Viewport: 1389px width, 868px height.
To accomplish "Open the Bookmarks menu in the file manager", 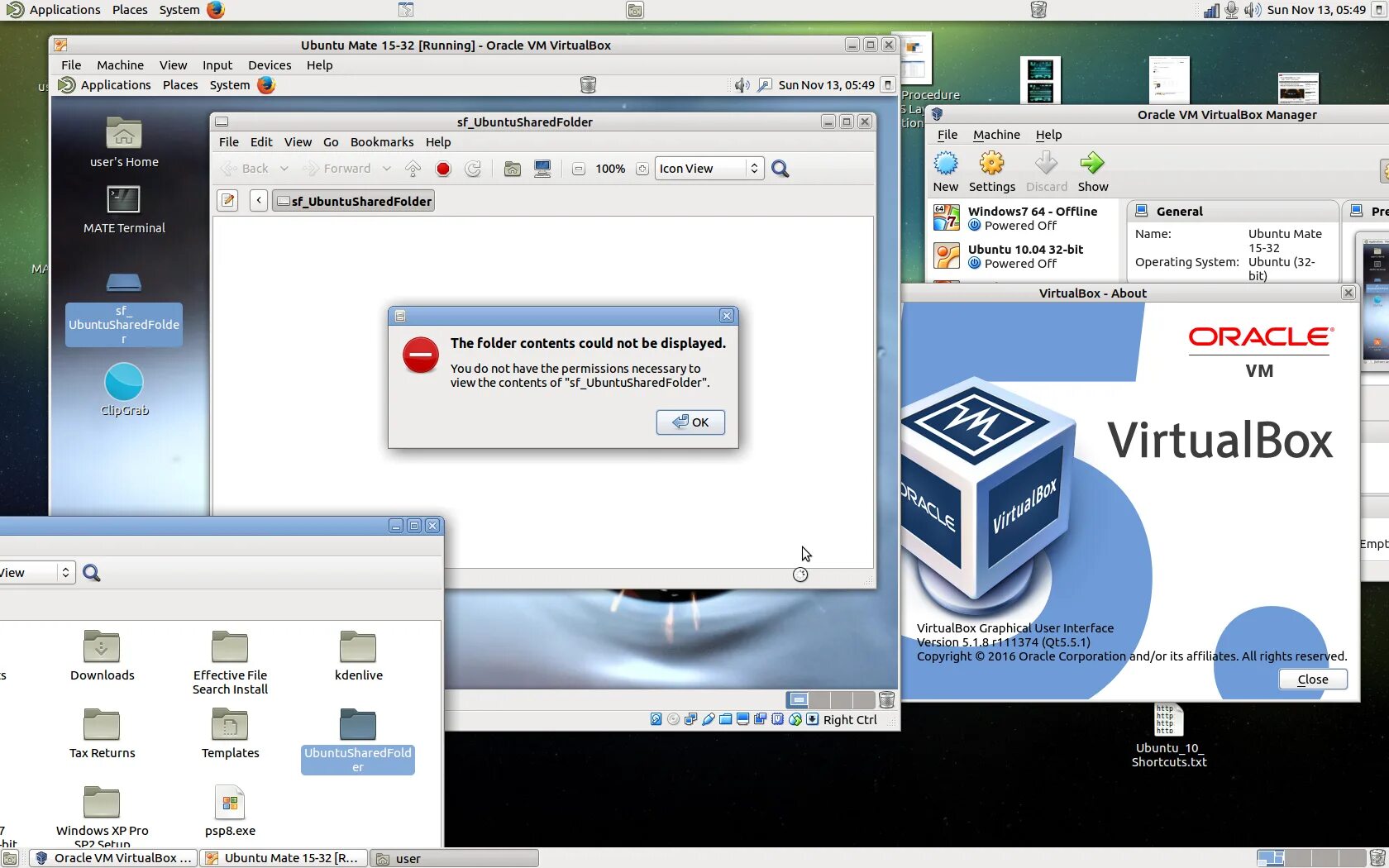I will (381, 141).
